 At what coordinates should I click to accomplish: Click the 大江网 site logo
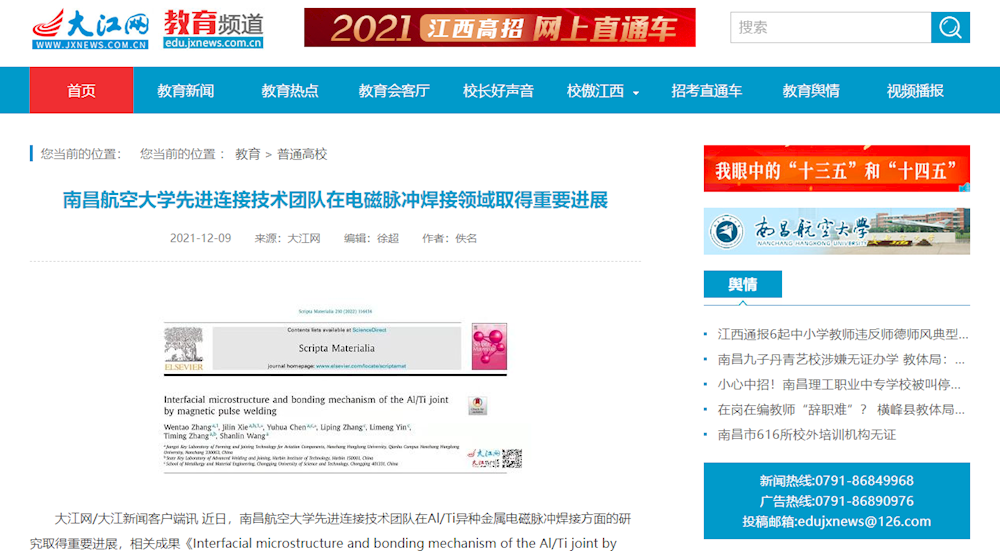[90, 28]
